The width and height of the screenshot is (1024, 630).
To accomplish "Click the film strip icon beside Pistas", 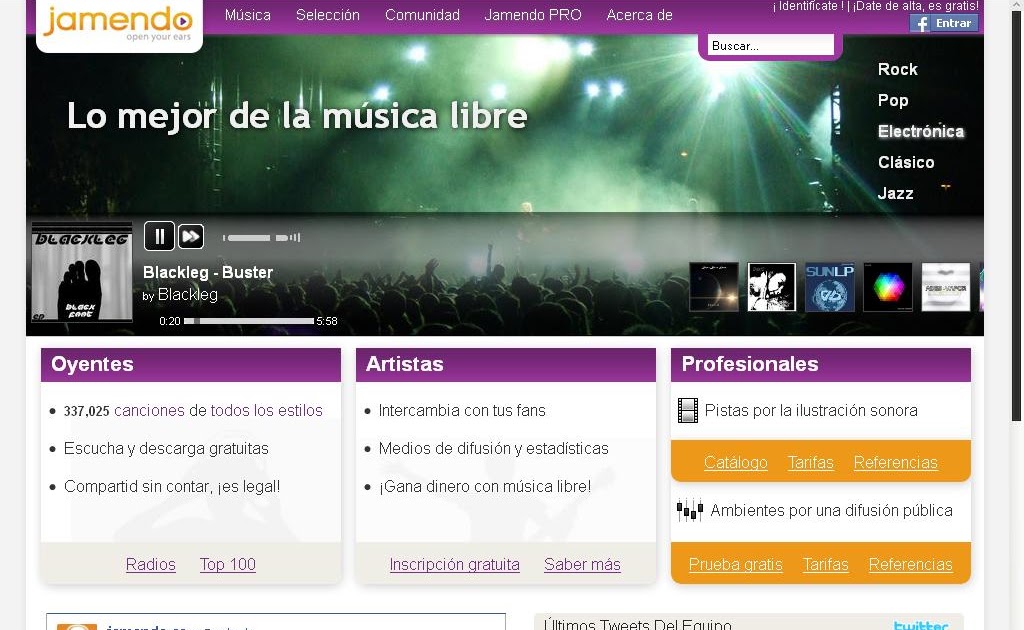I will [x=688, y=411].
